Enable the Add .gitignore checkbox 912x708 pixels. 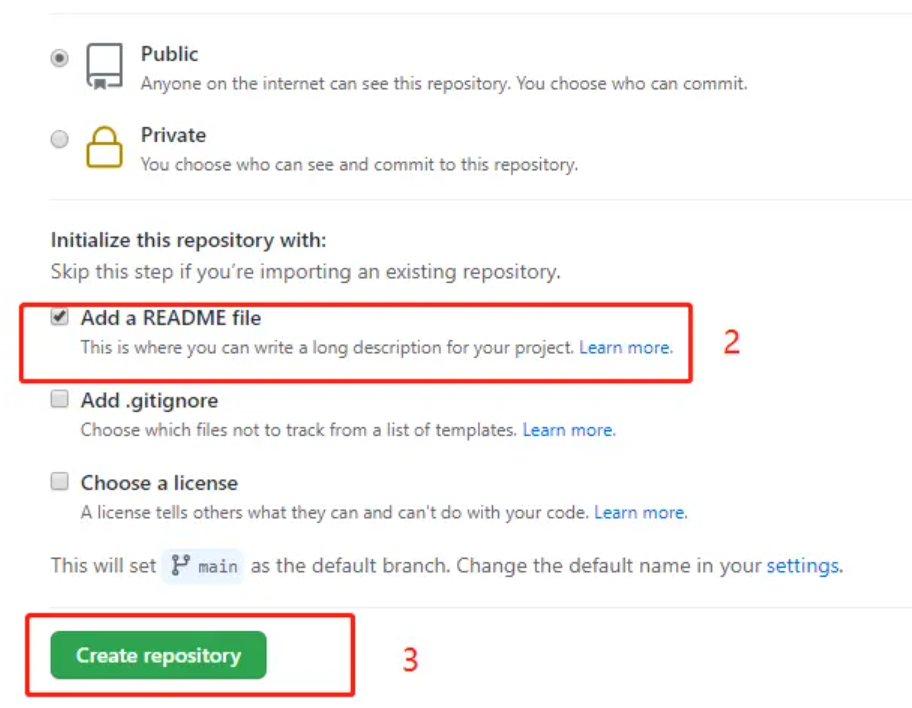59,399
